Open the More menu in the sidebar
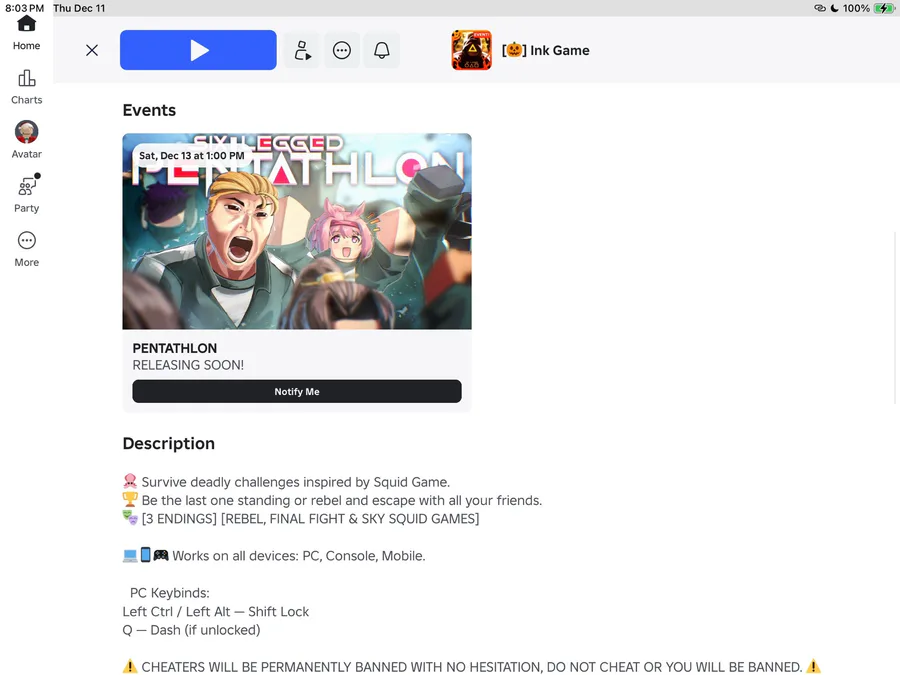The width and height of the screenshot is (900, 675). coord(26,249)
